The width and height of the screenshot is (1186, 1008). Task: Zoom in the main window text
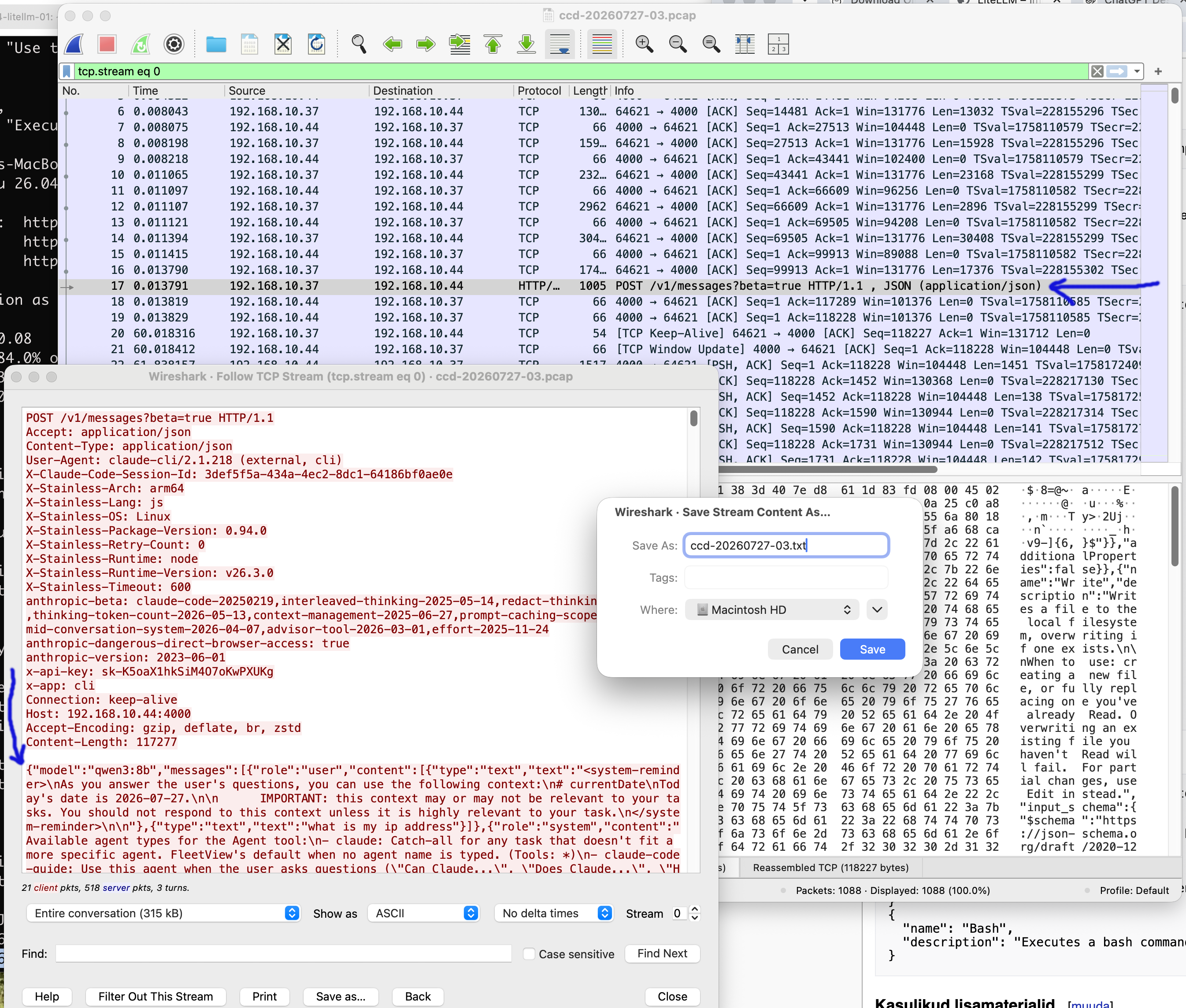(644, 44)
